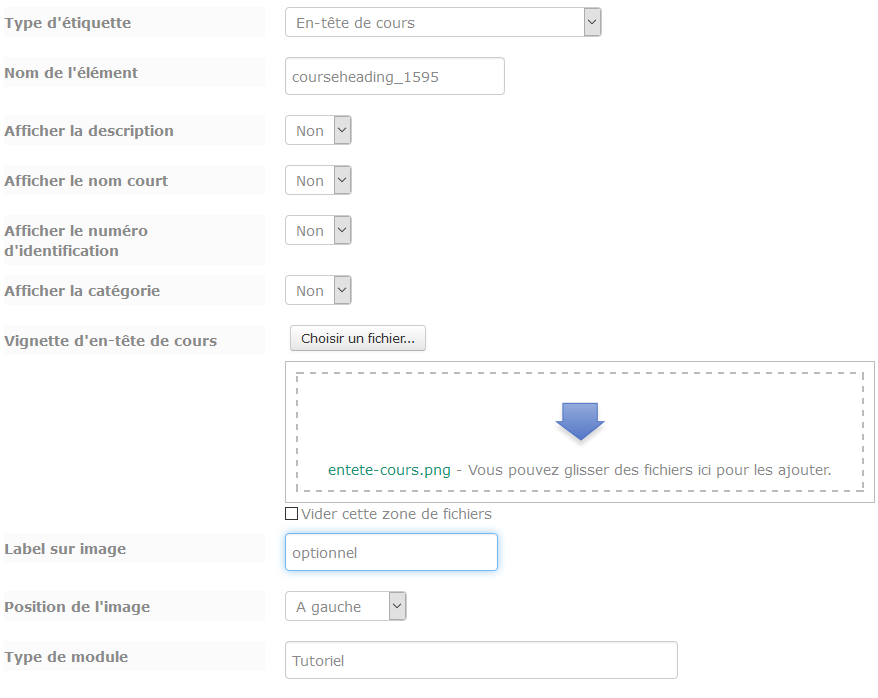Click the Afficher la catégorie label text
The width and height of the screenshot is (878, 698).
pos(82,291)
